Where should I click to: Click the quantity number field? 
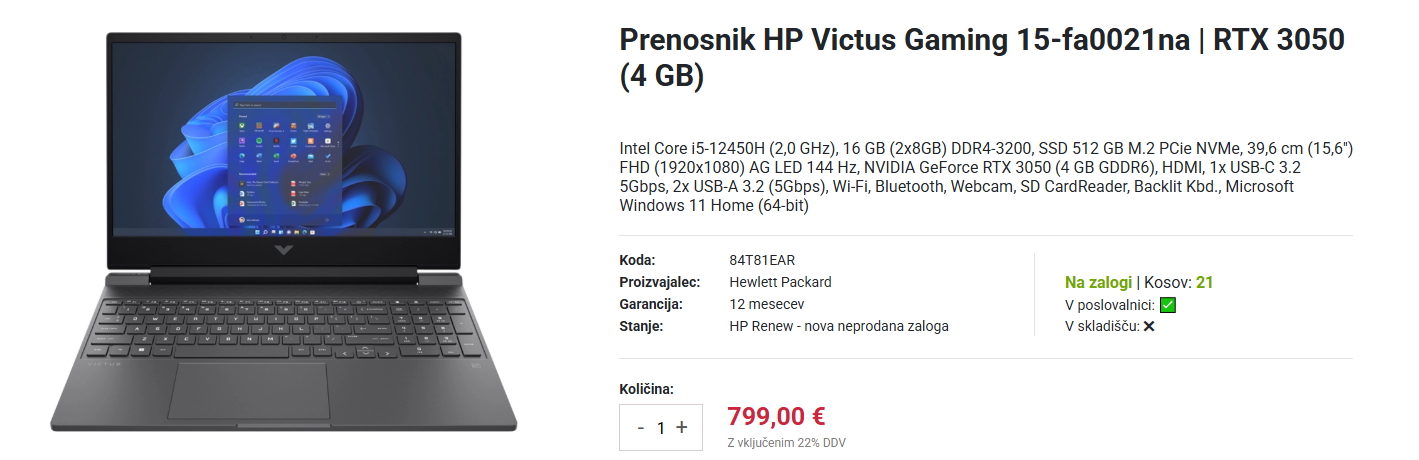click(661, 428)
